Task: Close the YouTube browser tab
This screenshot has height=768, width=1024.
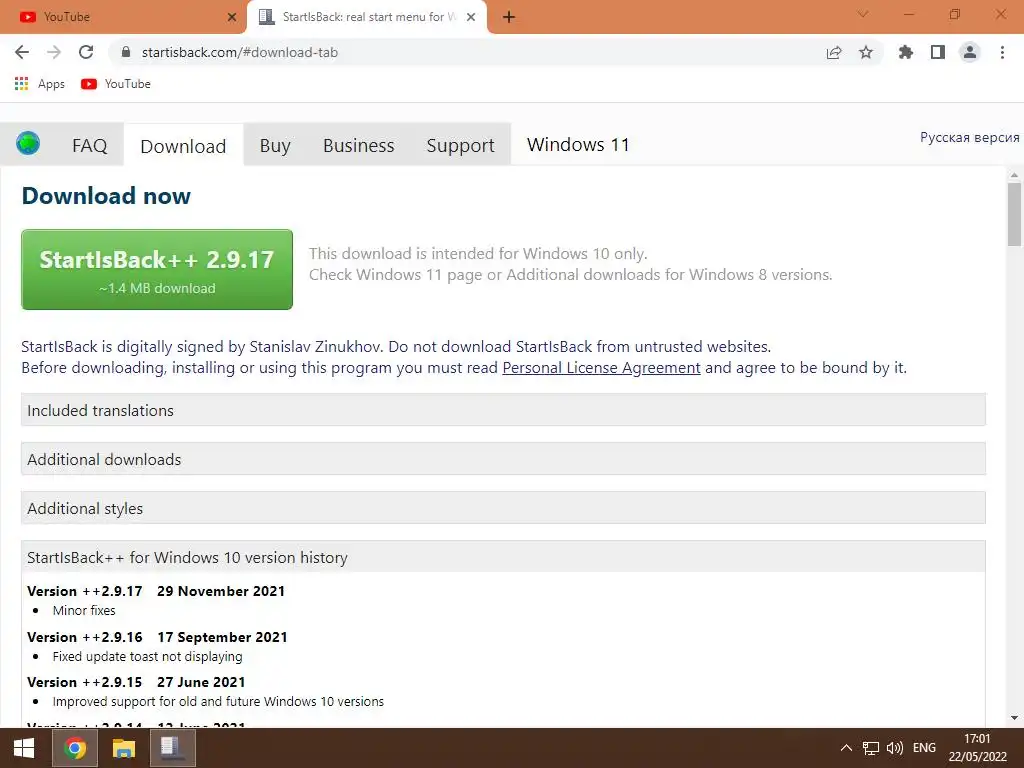Action: (x=232, y=17)
